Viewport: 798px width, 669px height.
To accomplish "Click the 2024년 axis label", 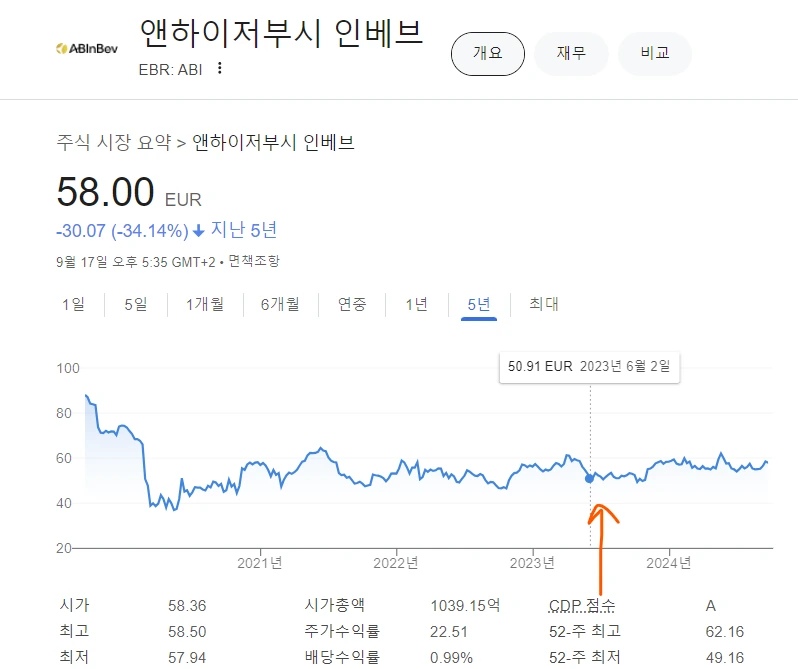I will (x=668, y=563).
